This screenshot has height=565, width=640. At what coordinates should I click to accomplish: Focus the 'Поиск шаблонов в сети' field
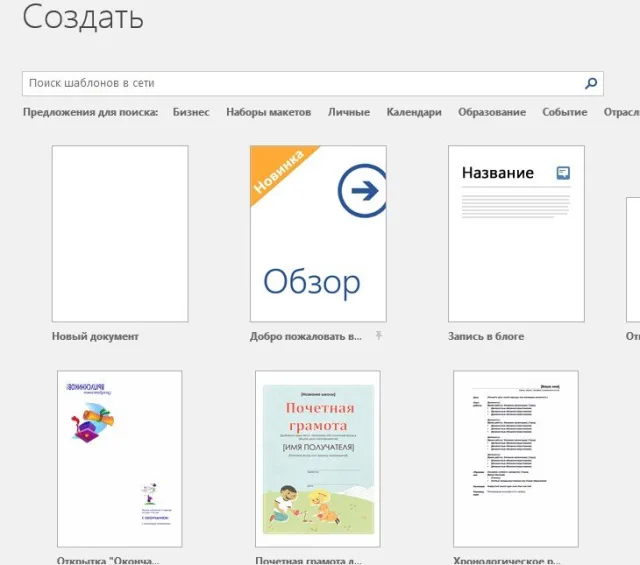pos(313,84)
